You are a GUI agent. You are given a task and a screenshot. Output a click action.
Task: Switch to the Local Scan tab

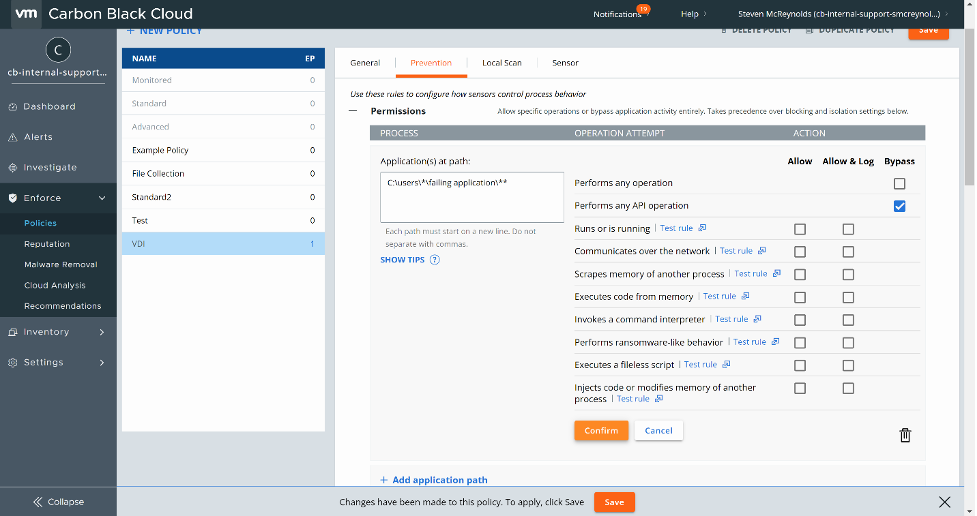(502, 63)
